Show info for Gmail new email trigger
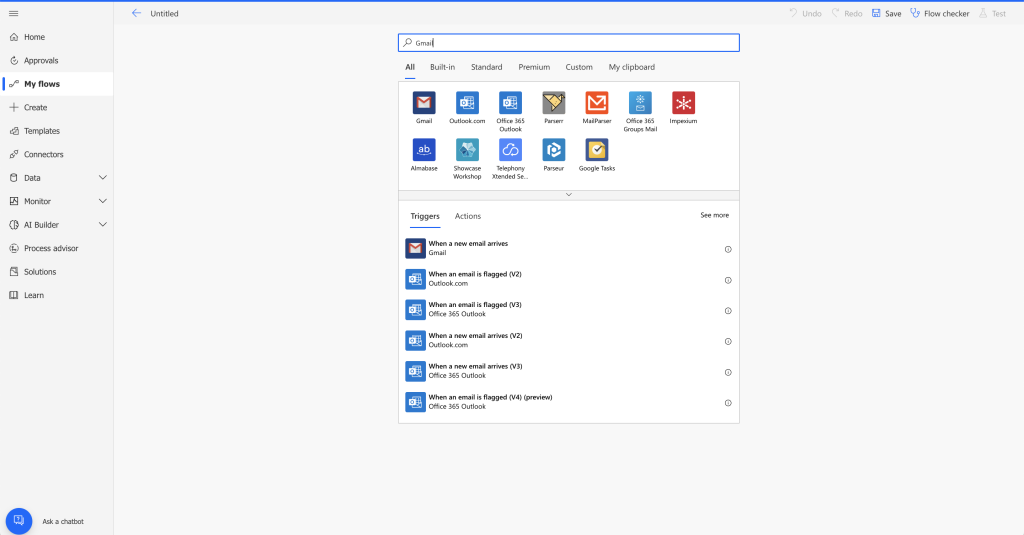Image resolution: width=1024 pixels, height=535 pixels. pos(728,249)
